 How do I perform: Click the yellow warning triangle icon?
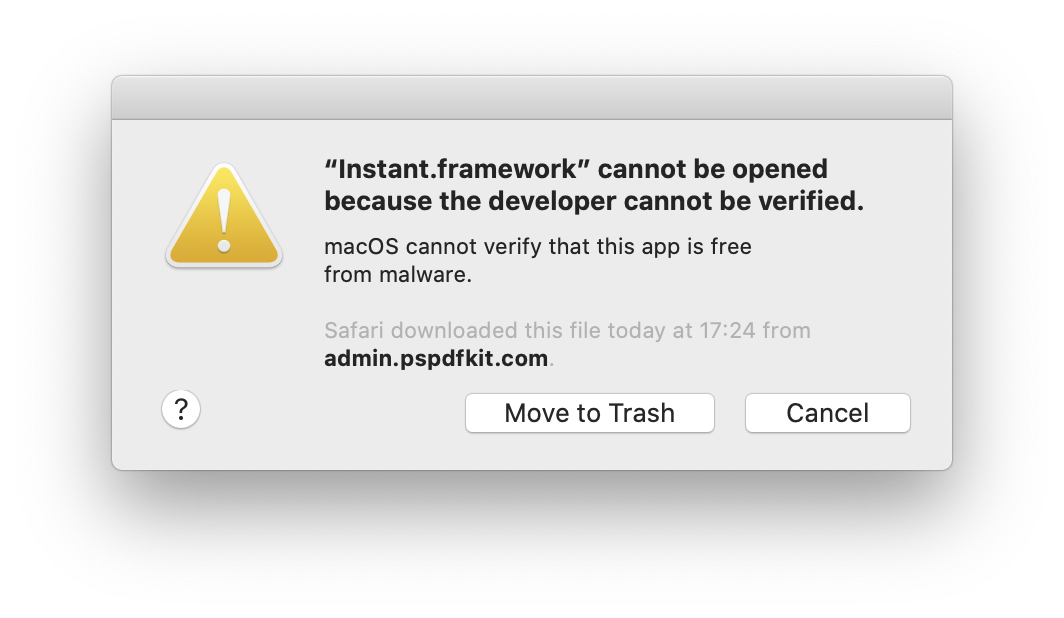click(x=224, y=216)
